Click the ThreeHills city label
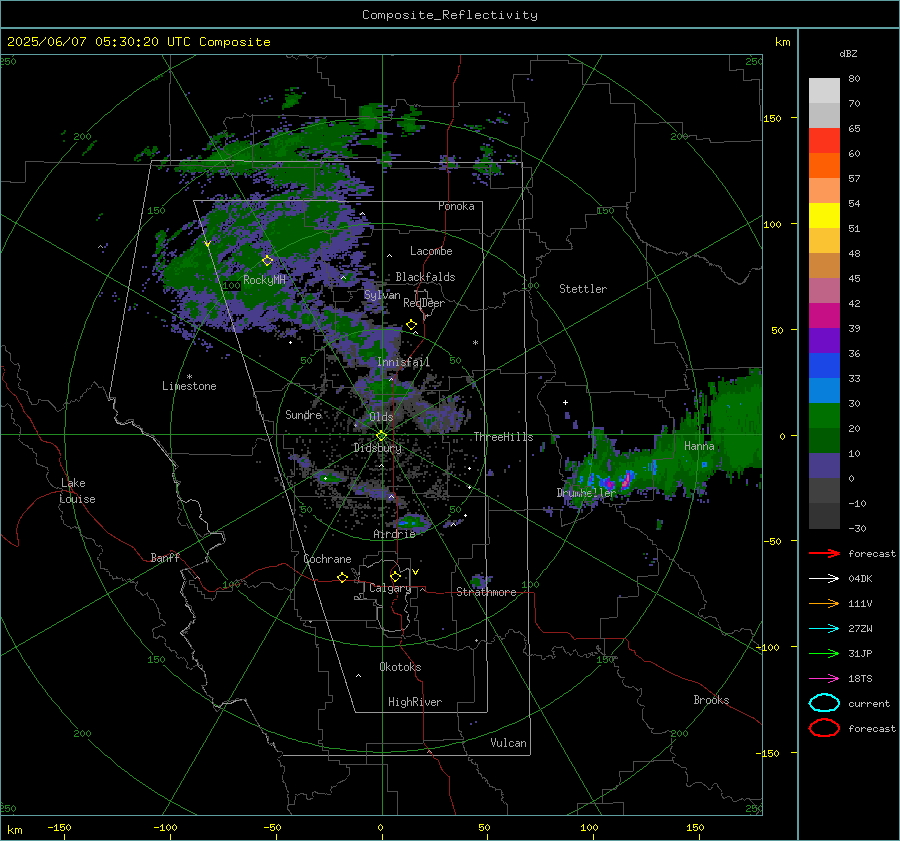 [x=503, y=437]
